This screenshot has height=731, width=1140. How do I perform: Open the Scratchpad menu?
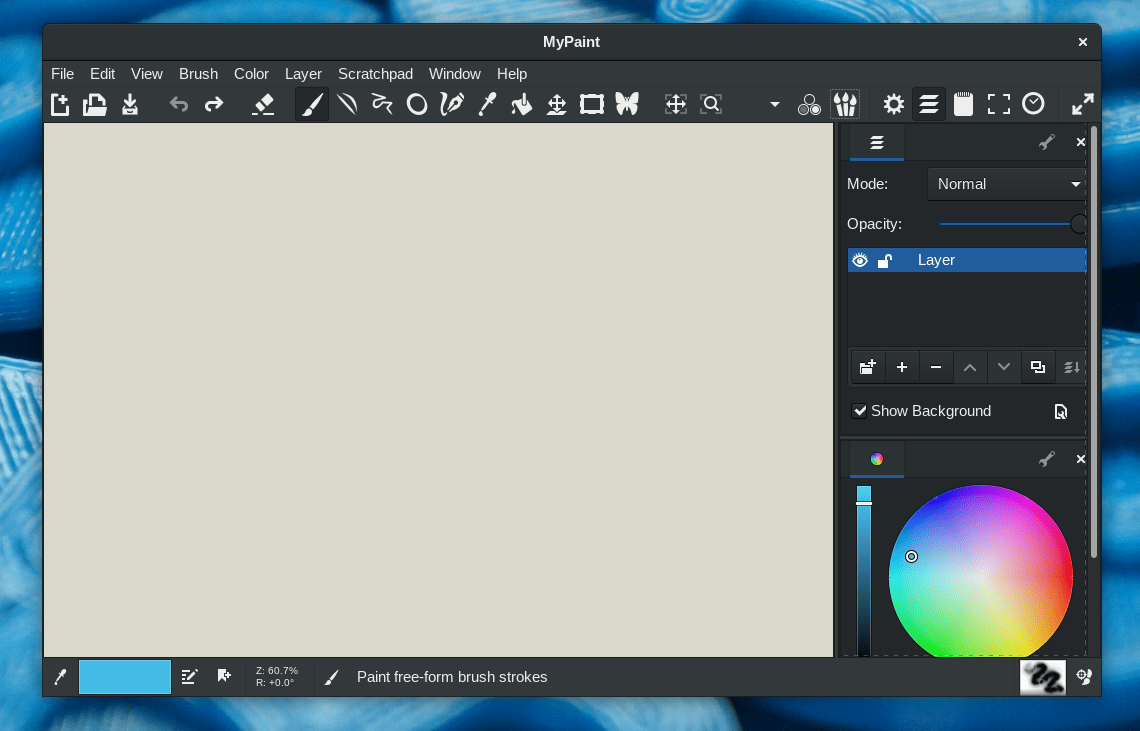pyautogui.click(x=375, y=74)
